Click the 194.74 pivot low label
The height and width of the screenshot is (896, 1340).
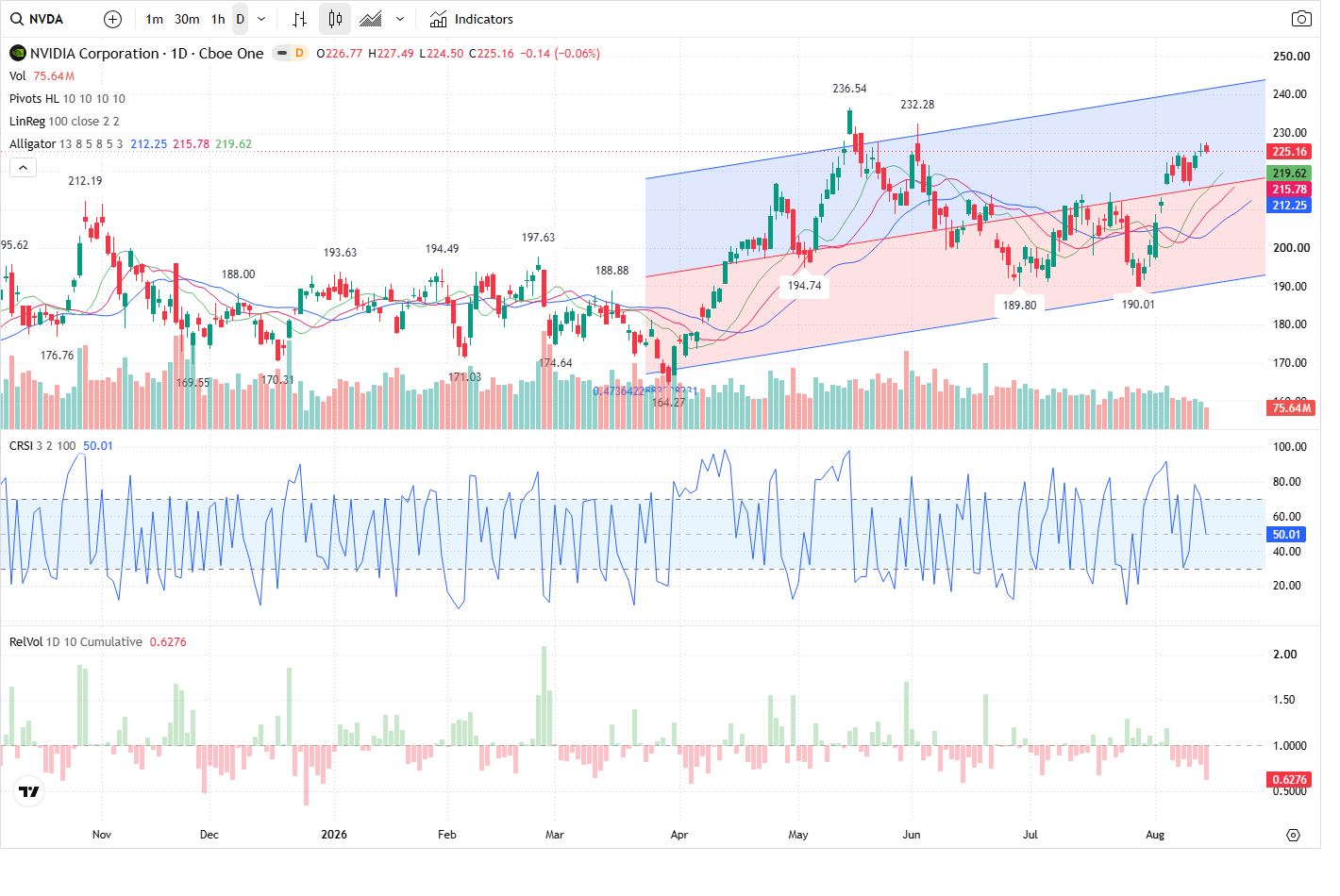pos(805,286)
